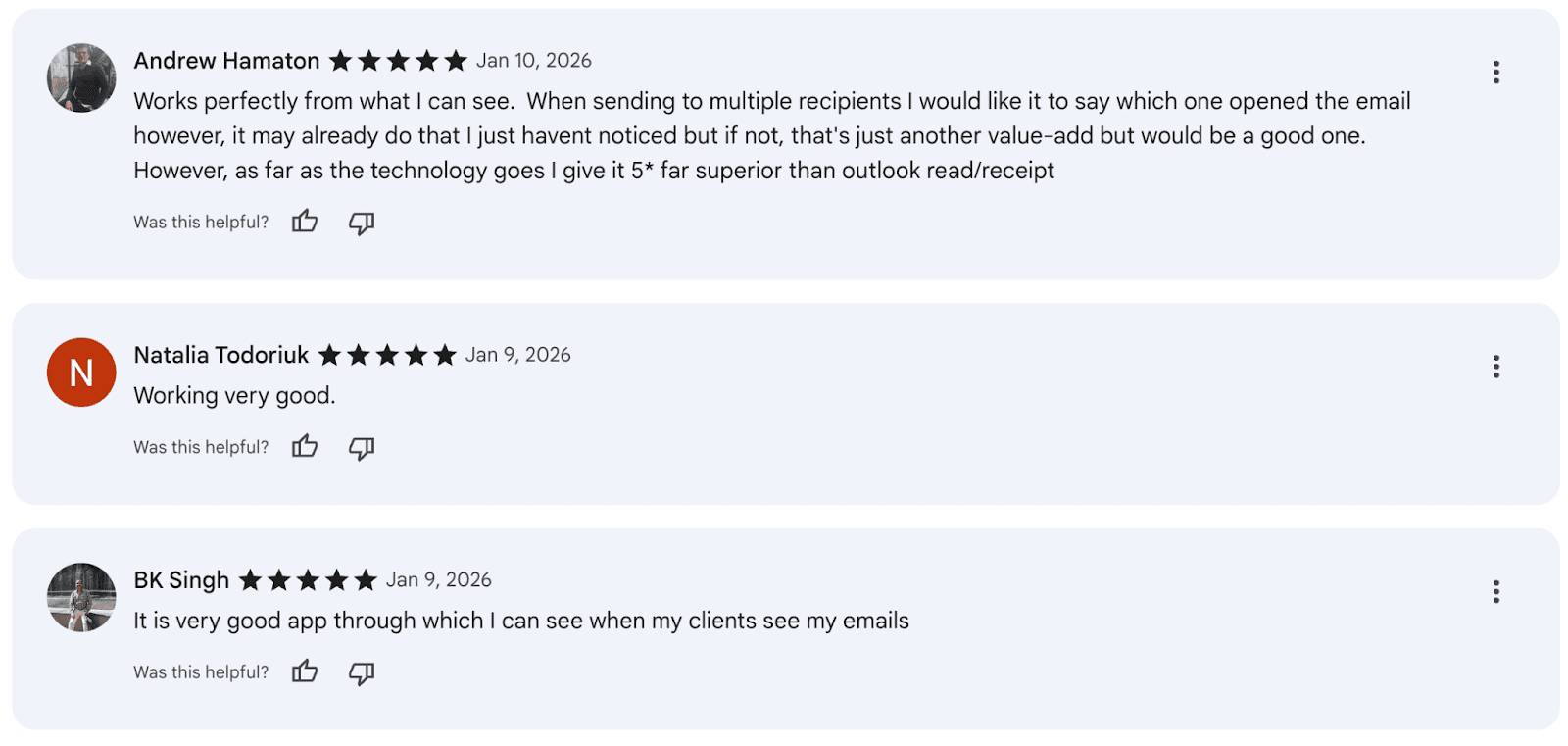This screenshot has width=1568, height=746.
Task: Thumbs up Andrew Hamaton's review
Action: [x=305, y=222]
